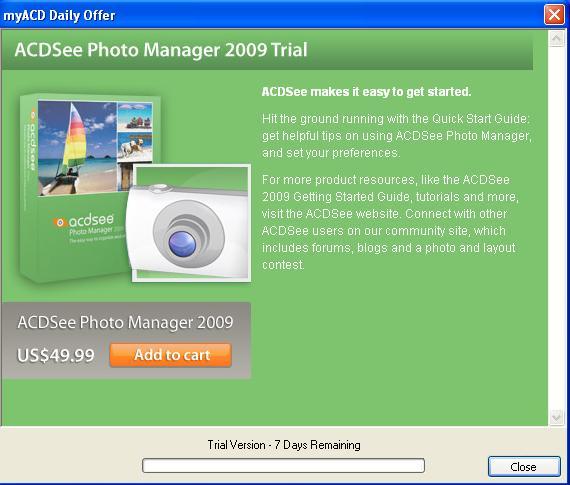Image resolution: width=570 pixels, height=485 pixels.
Task: Click the trial days remaining progress bar
Action: point(283,465)
